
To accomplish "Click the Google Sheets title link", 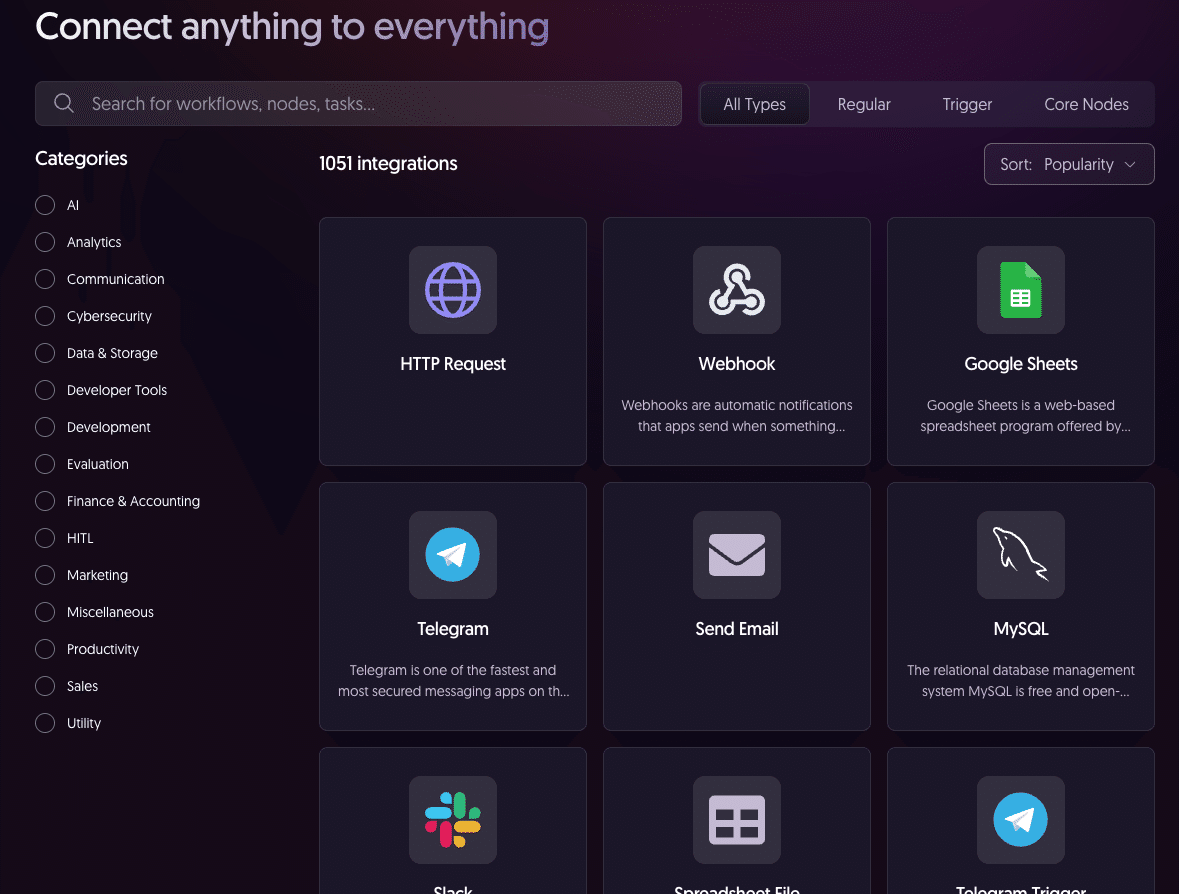I will [x=1020, y=364].
